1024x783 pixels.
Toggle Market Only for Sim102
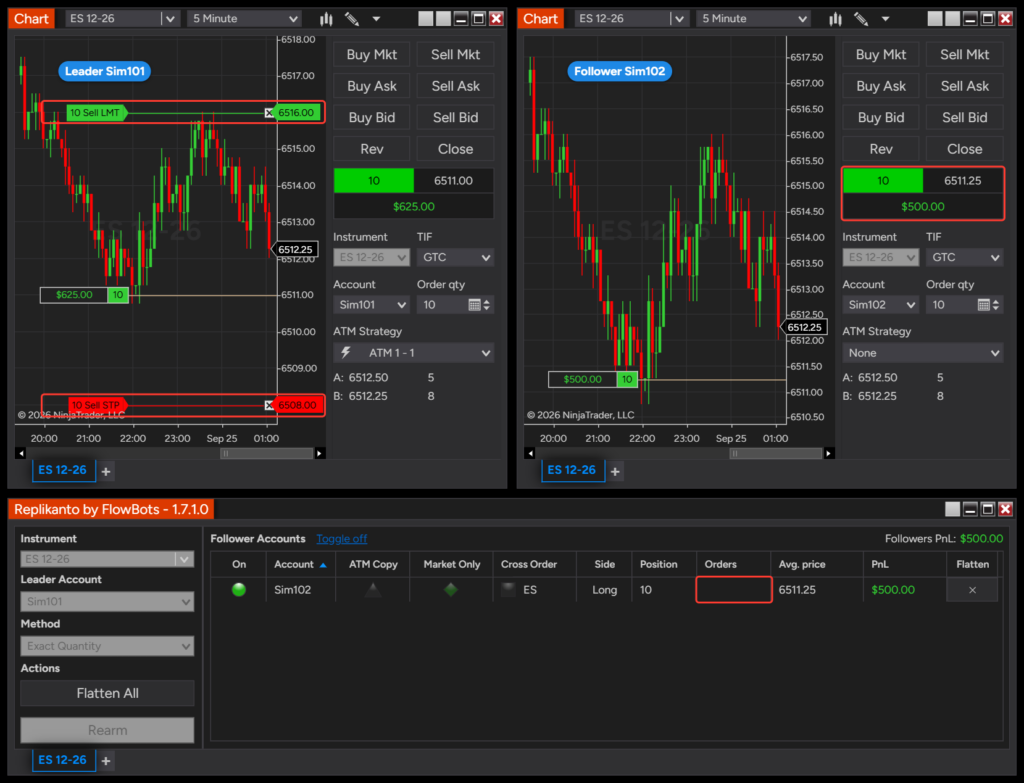pos(451,590)
